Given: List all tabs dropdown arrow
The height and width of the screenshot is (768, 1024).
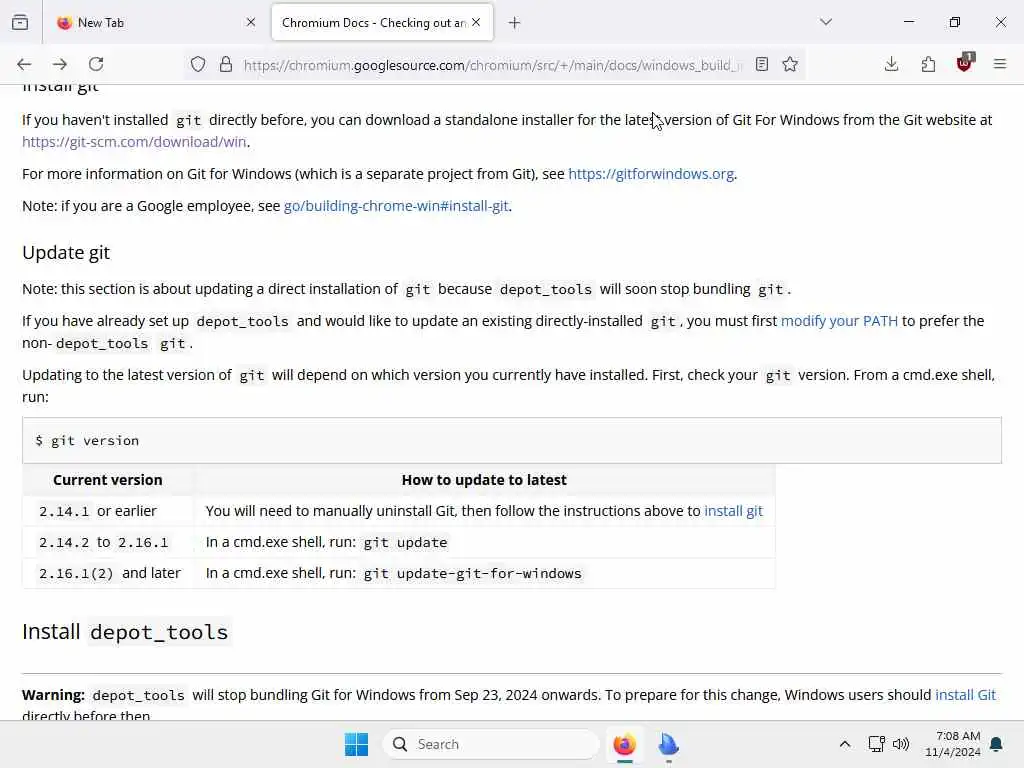Looking at the screenshot, I should click(x=826, y=22).
